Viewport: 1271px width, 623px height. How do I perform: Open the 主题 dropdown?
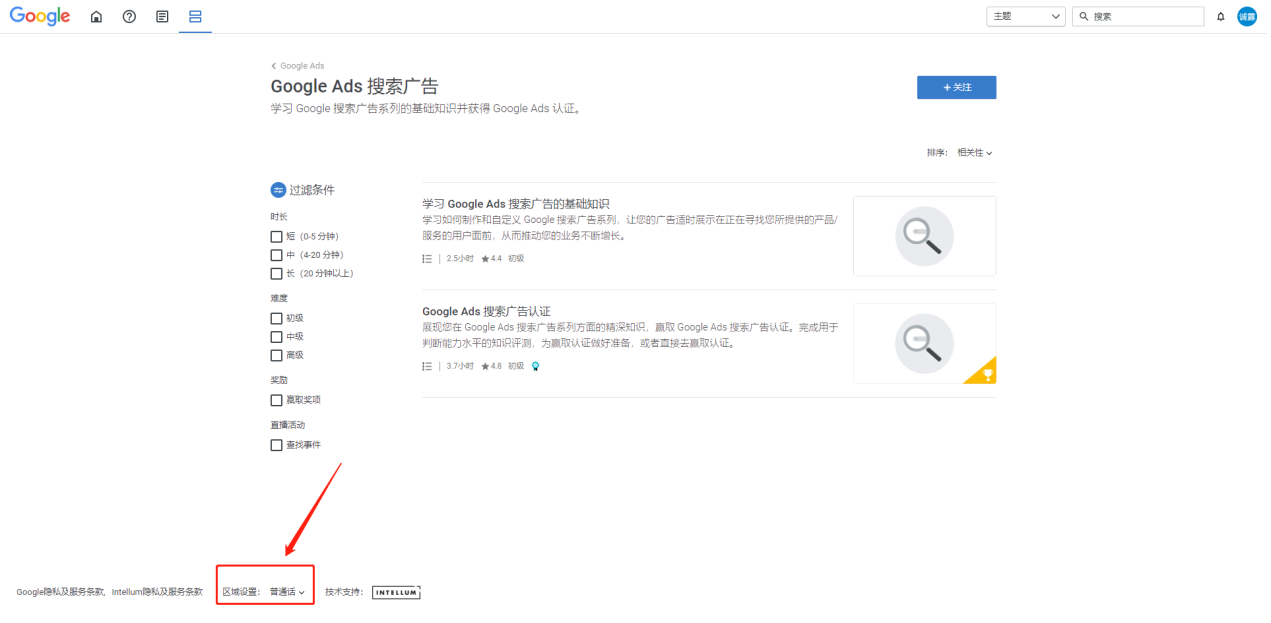point(1026,17)
